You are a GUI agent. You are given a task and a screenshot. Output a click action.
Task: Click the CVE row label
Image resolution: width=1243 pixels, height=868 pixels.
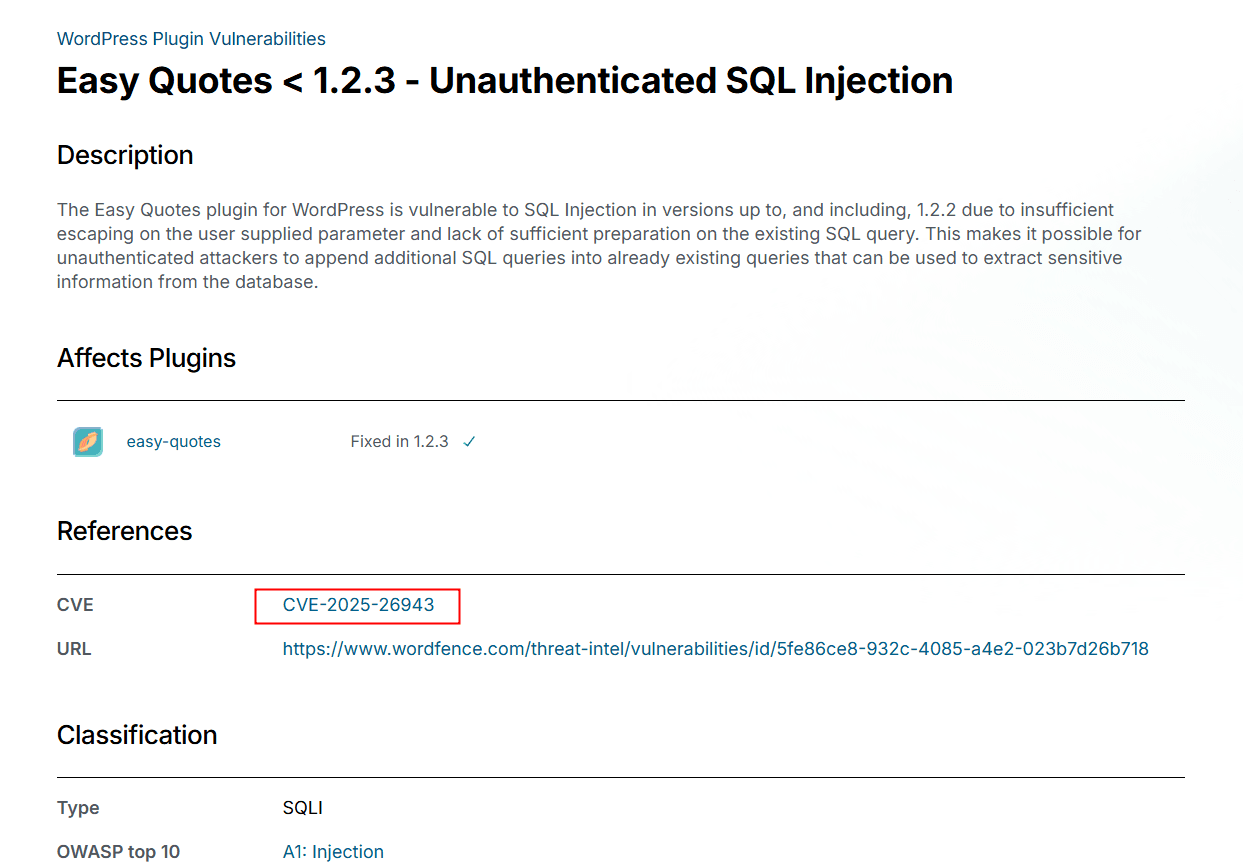pyautogui.click(x=75, y=605)
